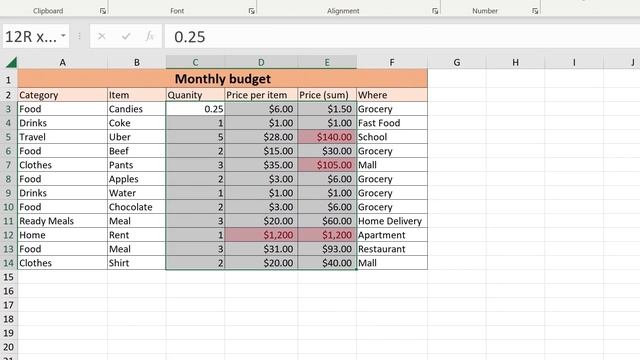Screen dimensions: 640x360
Task: Select the $6.00 price for Candies
Action: (261, 109)
